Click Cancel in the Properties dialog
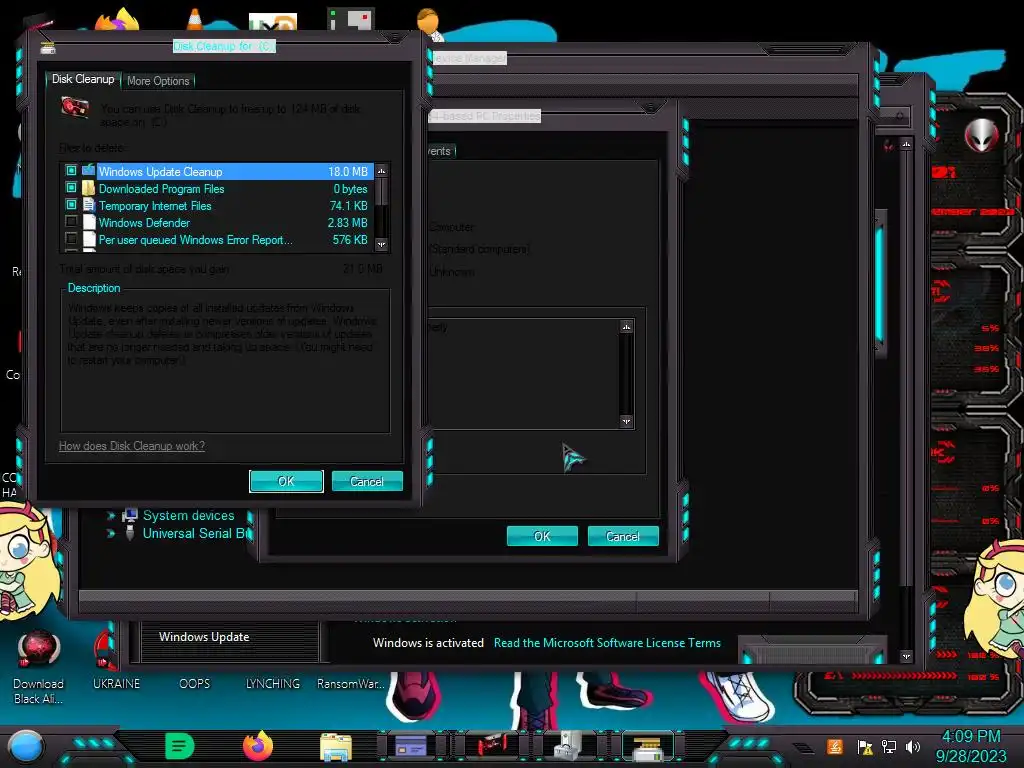 click(623, 536)
